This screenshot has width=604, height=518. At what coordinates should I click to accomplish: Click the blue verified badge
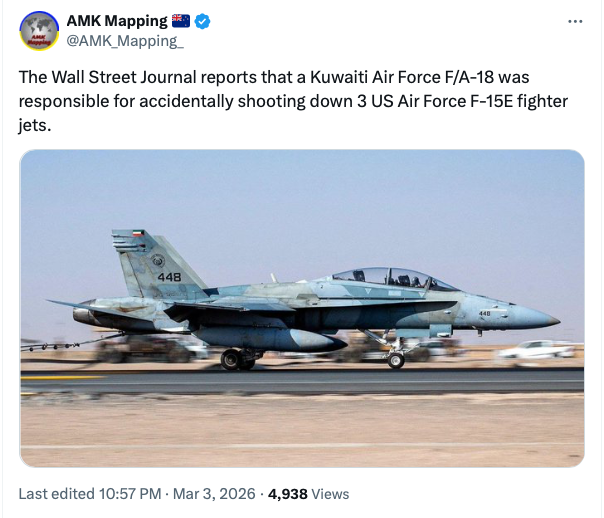click(x=200, y=21)
